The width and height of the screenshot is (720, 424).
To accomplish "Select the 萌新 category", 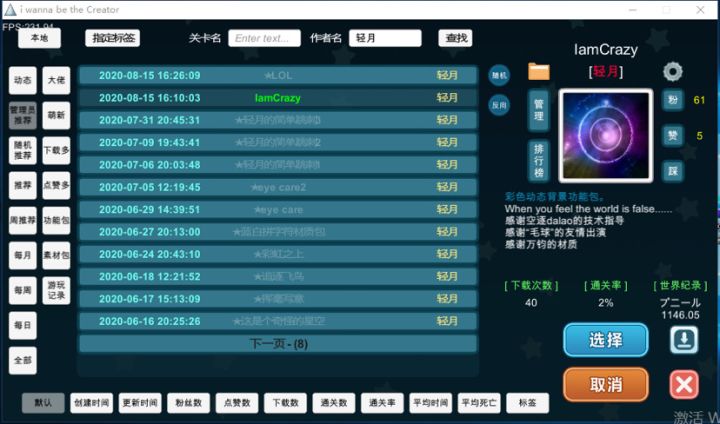I will point(56,115).
